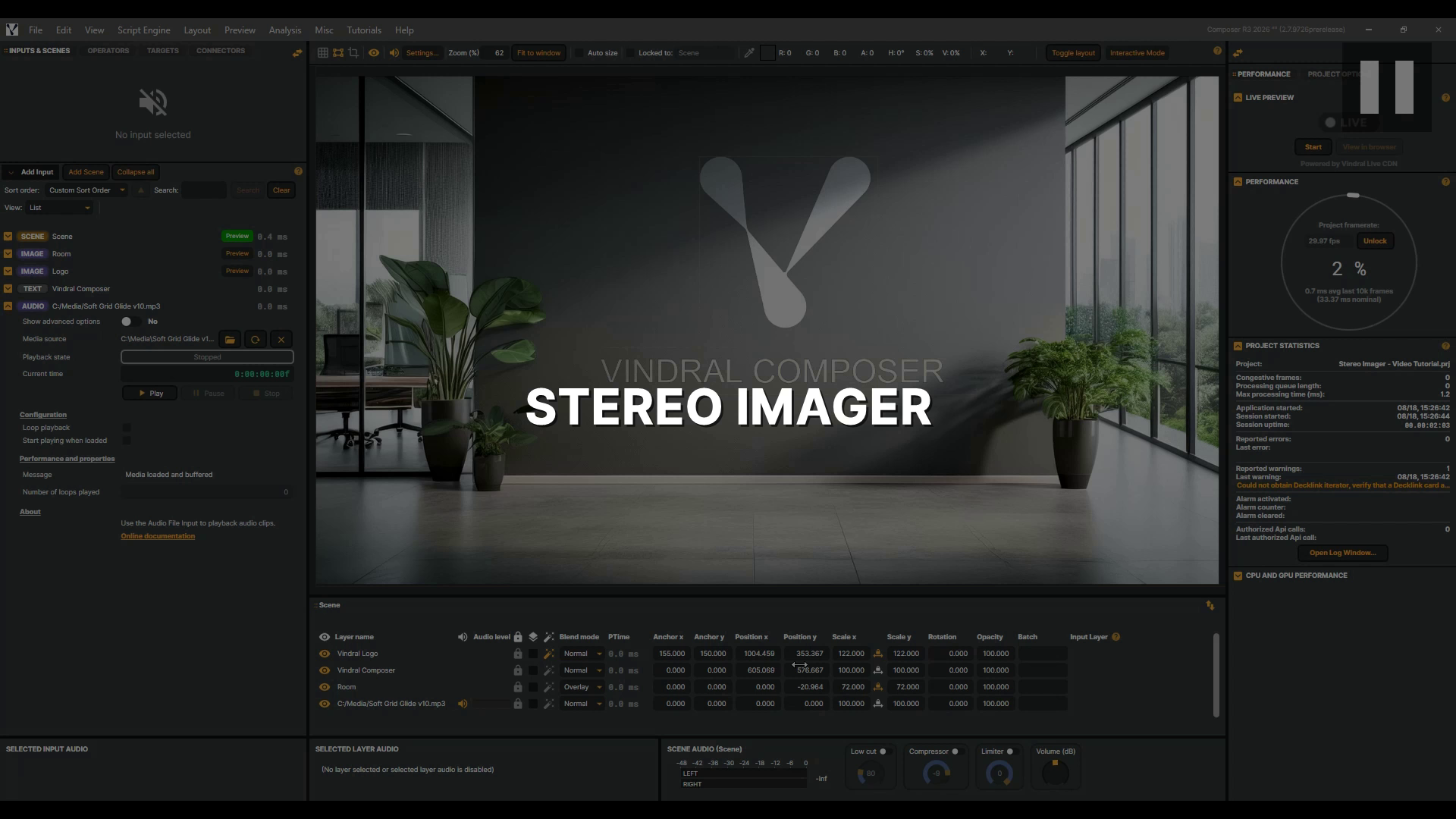Collapse the AUDIO input expander
The width and height of the screenshot is (1456, 819).
(x=8, y=306)
